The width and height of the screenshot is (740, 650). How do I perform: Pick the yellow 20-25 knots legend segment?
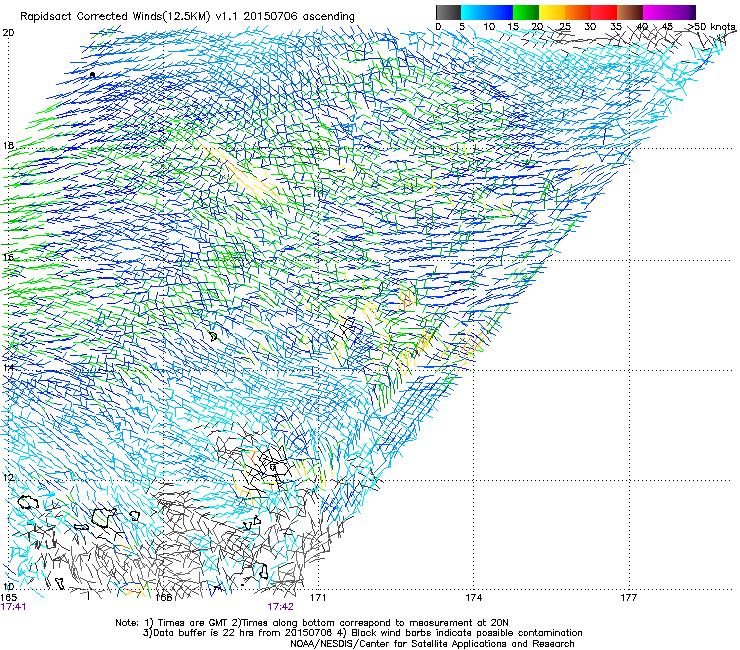[x=552, y=12]
